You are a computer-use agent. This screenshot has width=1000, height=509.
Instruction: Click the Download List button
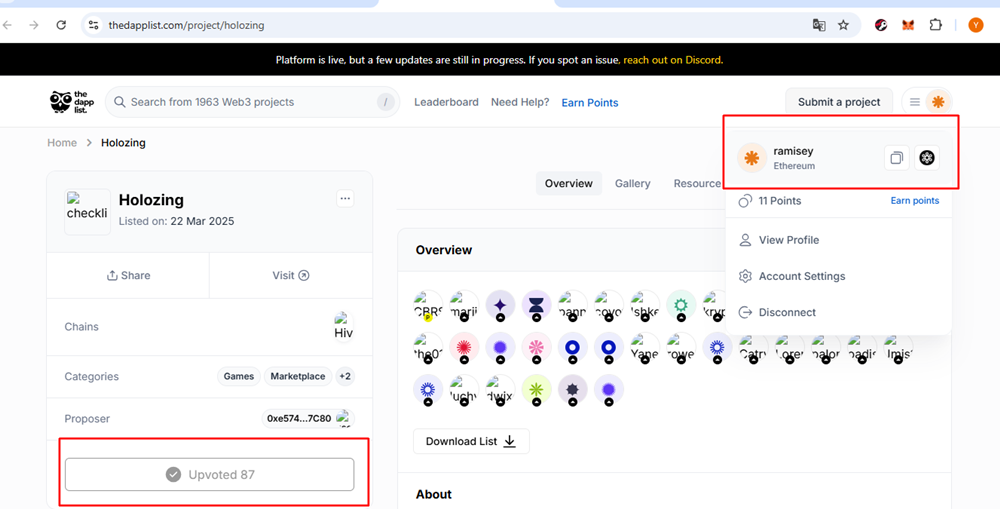471,441
